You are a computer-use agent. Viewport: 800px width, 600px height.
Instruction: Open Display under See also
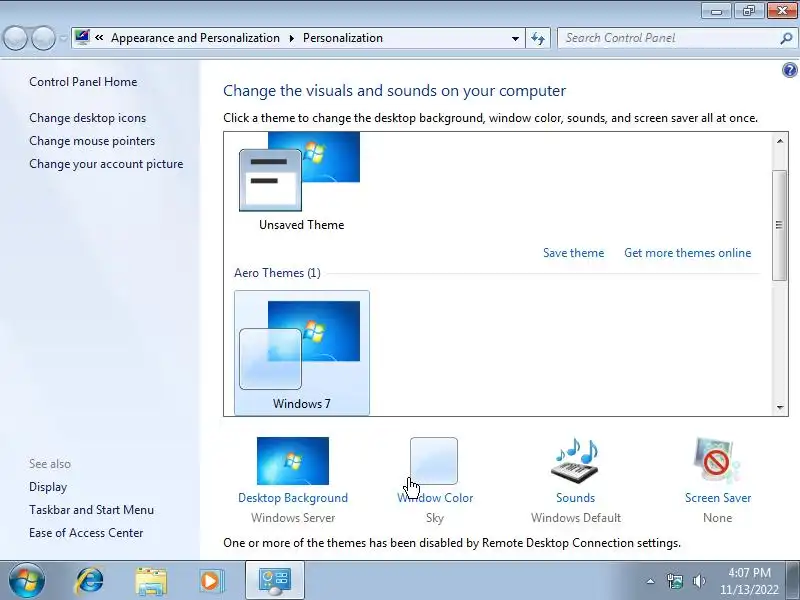point(48,487)
